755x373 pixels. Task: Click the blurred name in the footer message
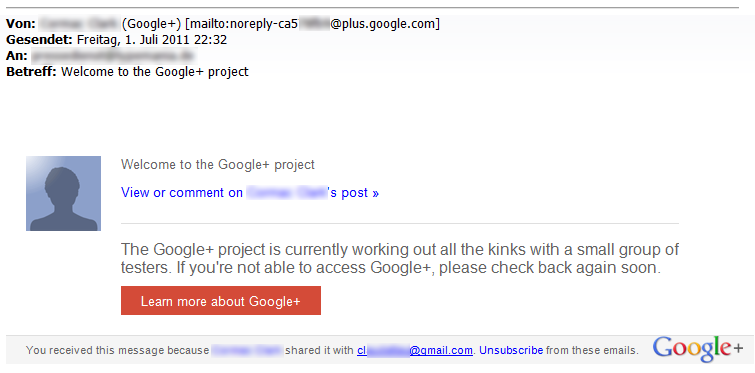pos(247,350)
